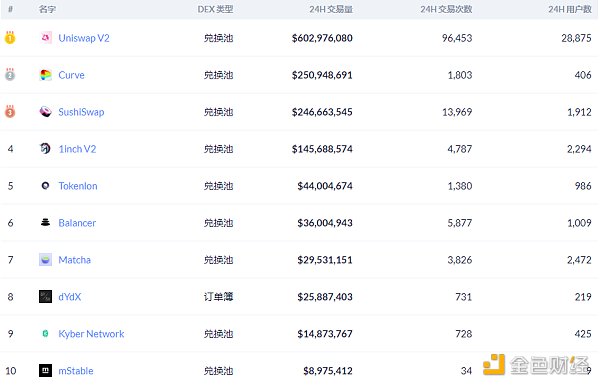
Task: Click the mStable black logo icon
Action: coord(46,370)
